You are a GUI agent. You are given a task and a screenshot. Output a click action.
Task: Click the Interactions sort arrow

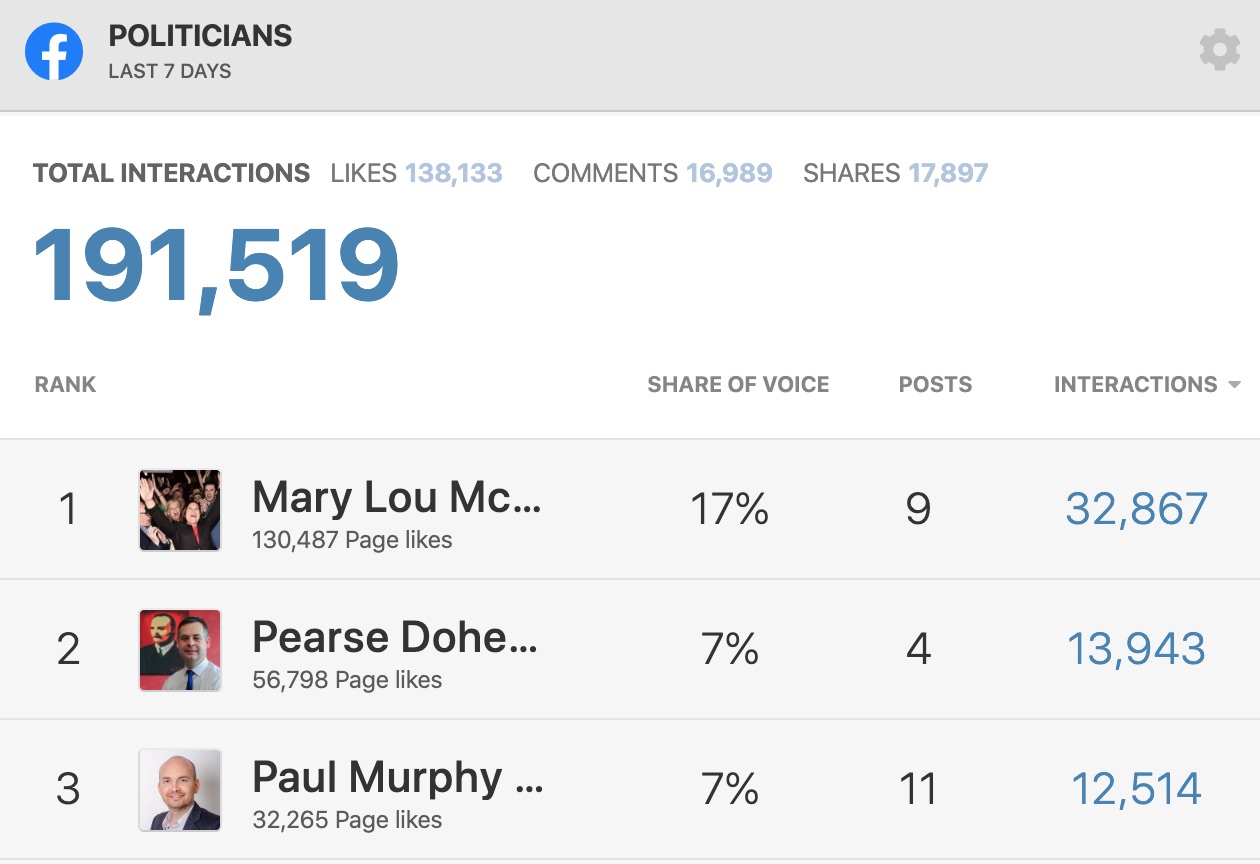(1234, 385)
